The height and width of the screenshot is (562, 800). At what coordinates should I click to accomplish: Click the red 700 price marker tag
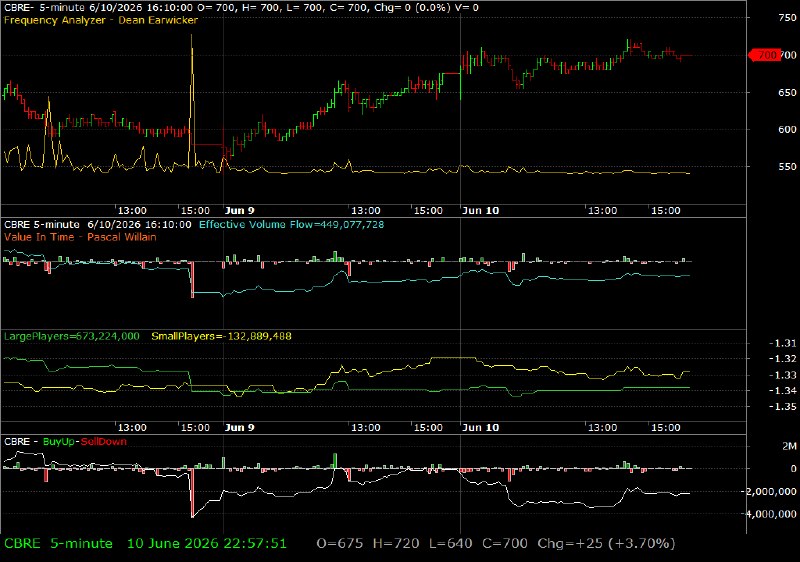(x=764, y=55)
